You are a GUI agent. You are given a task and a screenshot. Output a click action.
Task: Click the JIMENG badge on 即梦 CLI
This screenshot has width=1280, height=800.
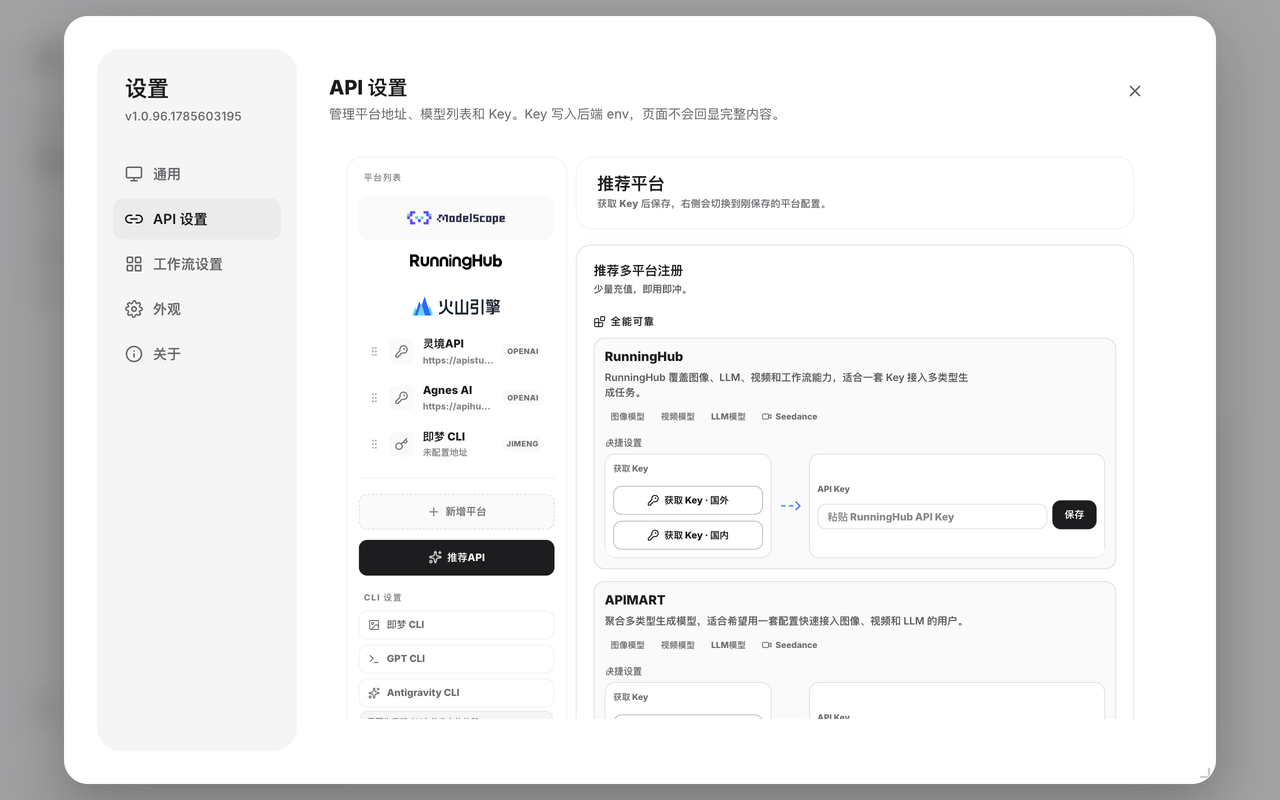pyautogui.click(x=523, y=444)
